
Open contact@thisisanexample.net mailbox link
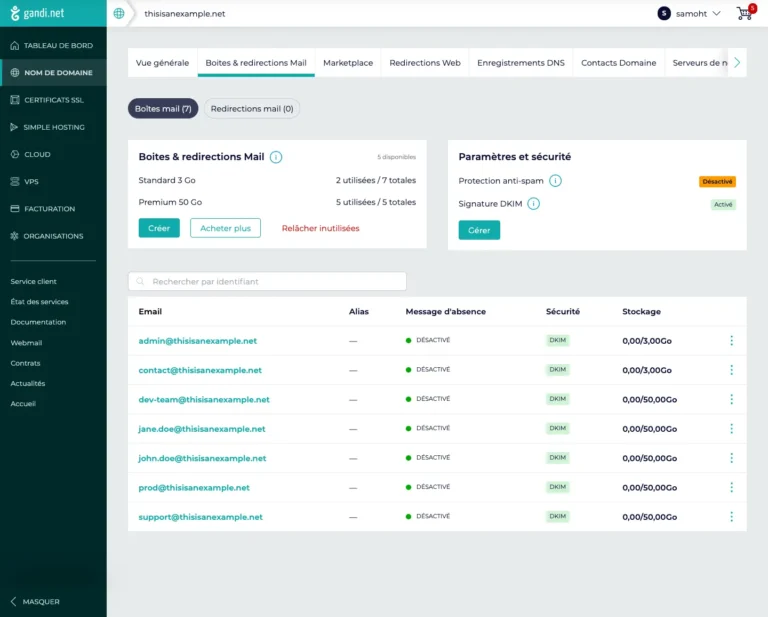coord(200,370)
